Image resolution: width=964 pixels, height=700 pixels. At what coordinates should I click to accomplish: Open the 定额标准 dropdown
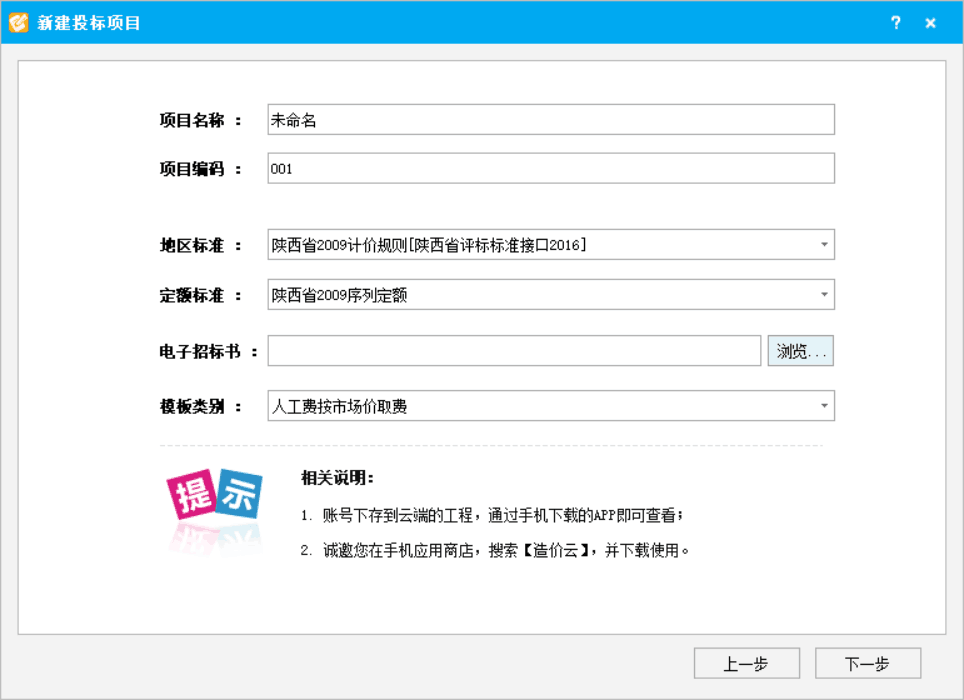824,295
